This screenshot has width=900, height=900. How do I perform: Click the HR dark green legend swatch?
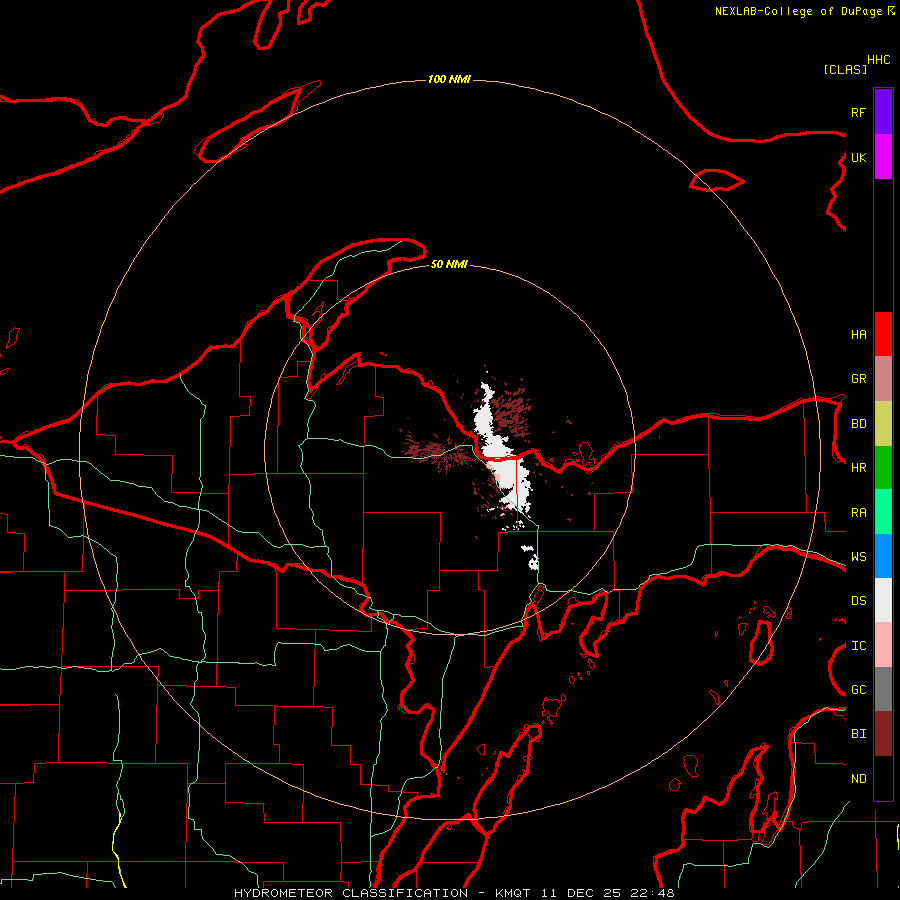coord(883,468)
